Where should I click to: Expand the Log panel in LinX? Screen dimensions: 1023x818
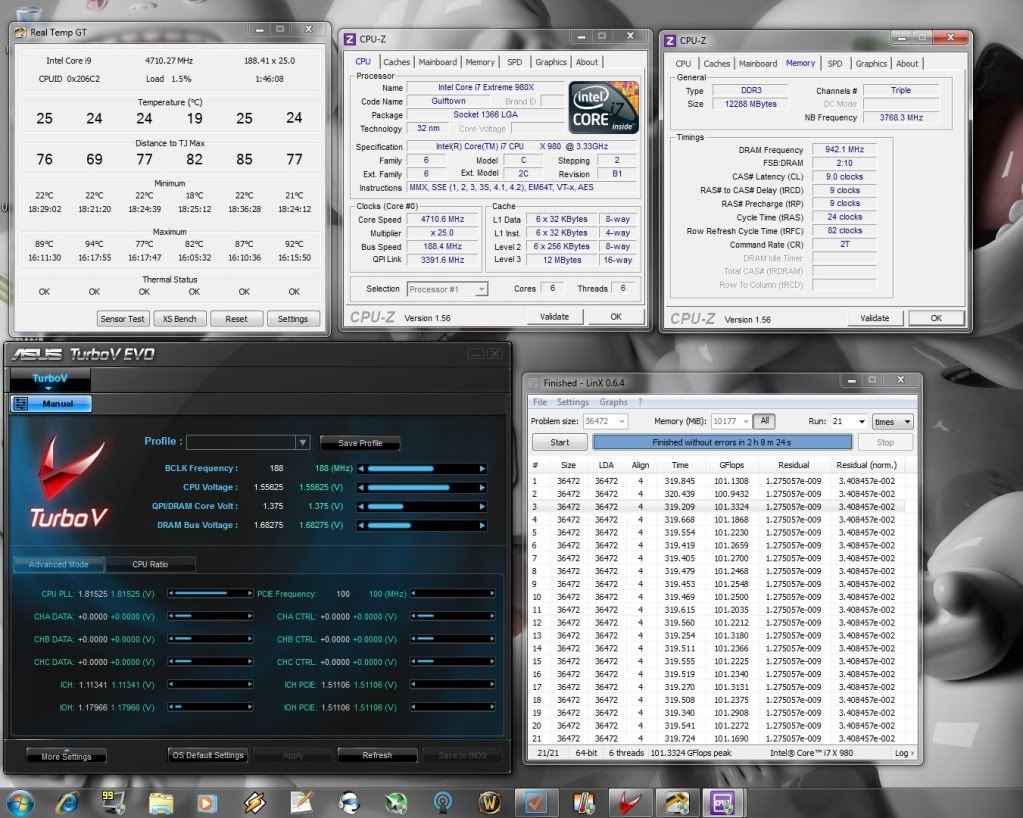coord(904,753)
